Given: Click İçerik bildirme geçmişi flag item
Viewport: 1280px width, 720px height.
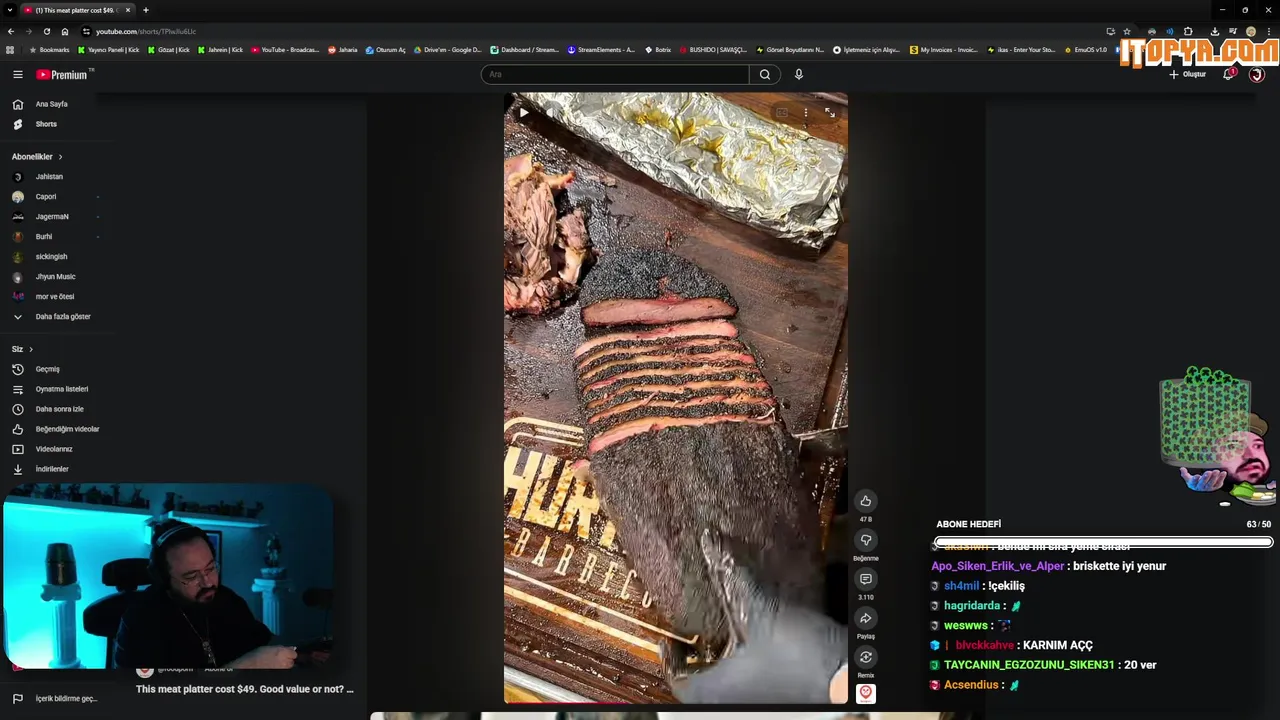Looking at the screenshot, I should 66,699.
